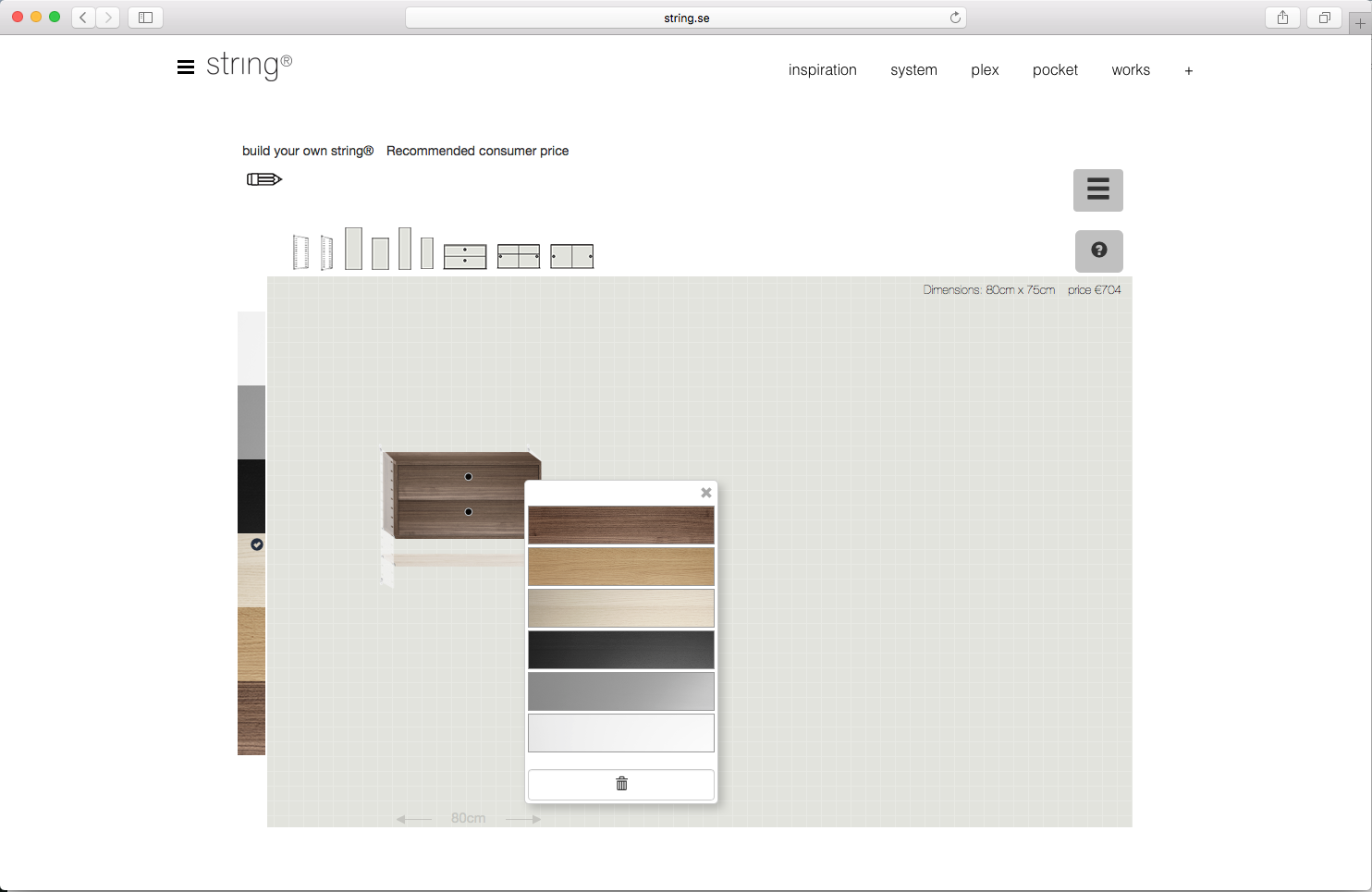Click the pencil drawing tool icon
This screenshot has width=1372, height=892.
tap(263, 179)
